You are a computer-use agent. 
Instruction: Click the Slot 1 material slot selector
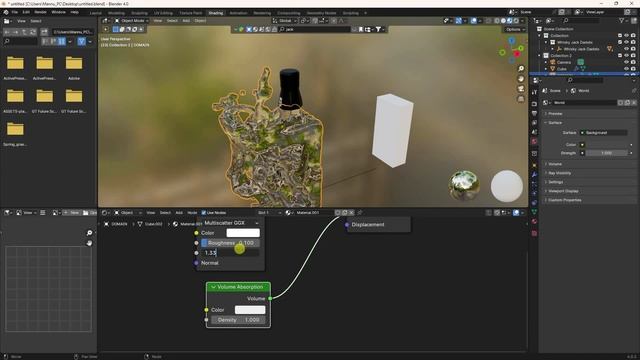(x=269, y=213)
